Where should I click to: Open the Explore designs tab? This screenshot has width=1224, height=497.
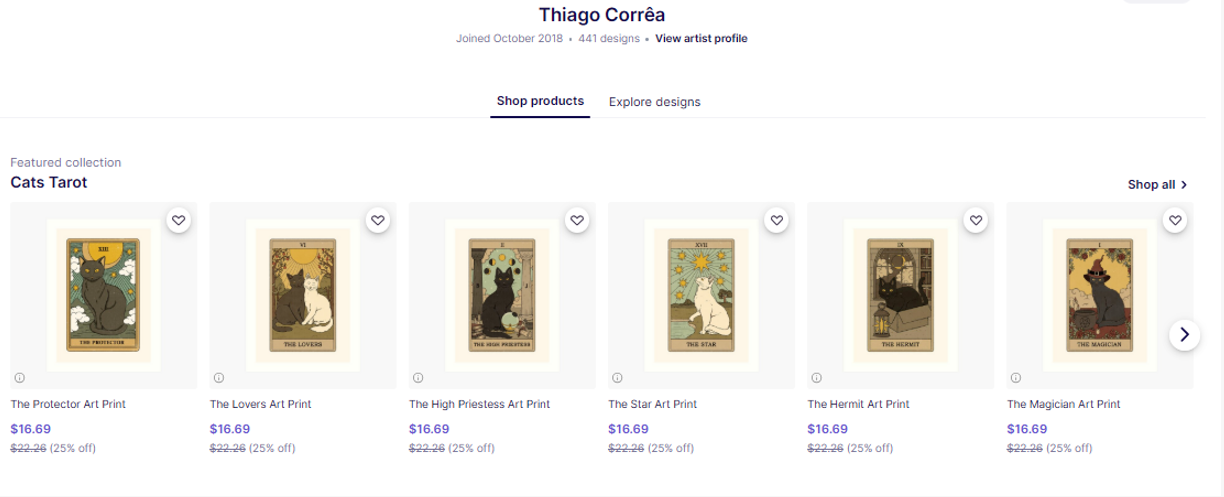click(x=654, y=102)
